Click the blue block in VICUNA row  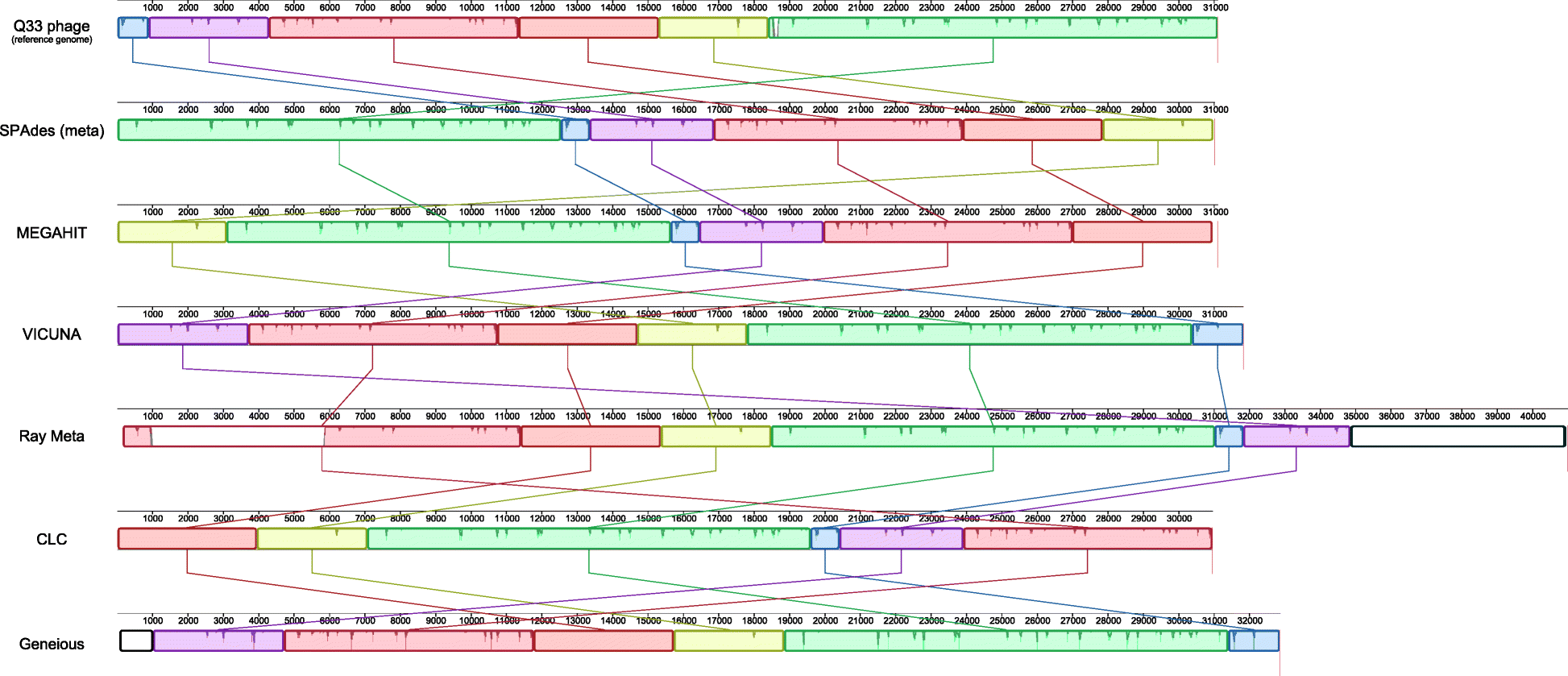pos(1217,334)
